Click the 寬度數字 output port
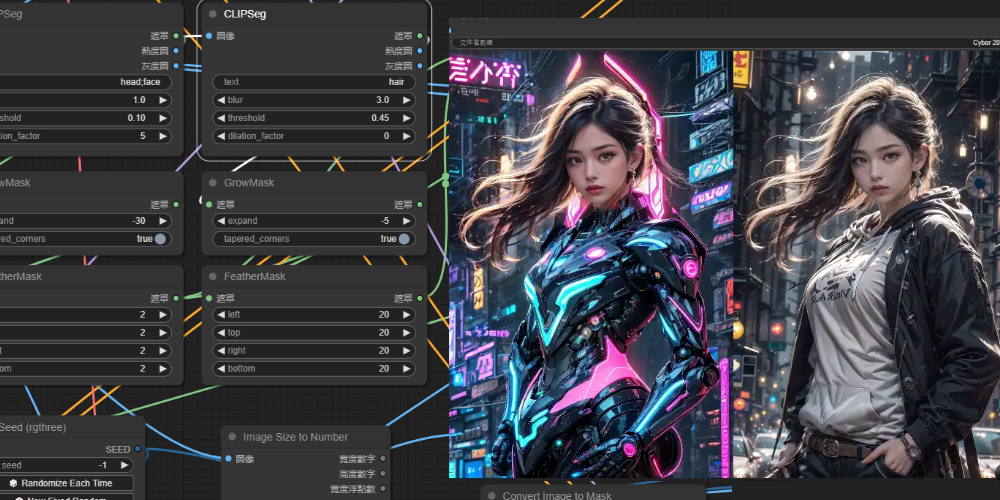Viewport: 1000px width, 500px height. 383,459
